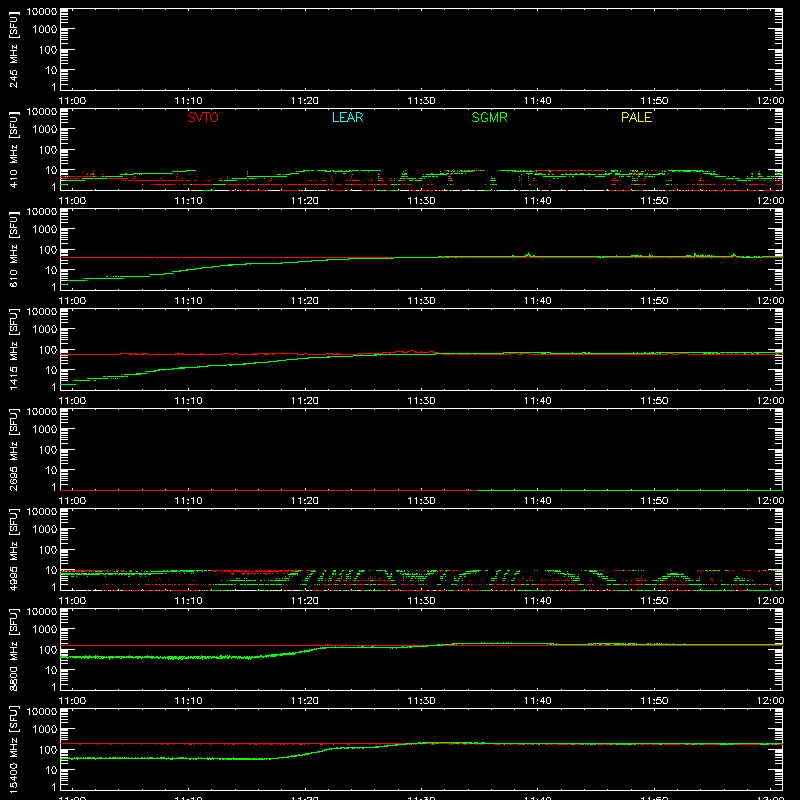The height and width of the screenshot is (800, 800).
Task: Click the red bump near 11:29 in the 1415 MHz plot
Action: coord(411,352)
